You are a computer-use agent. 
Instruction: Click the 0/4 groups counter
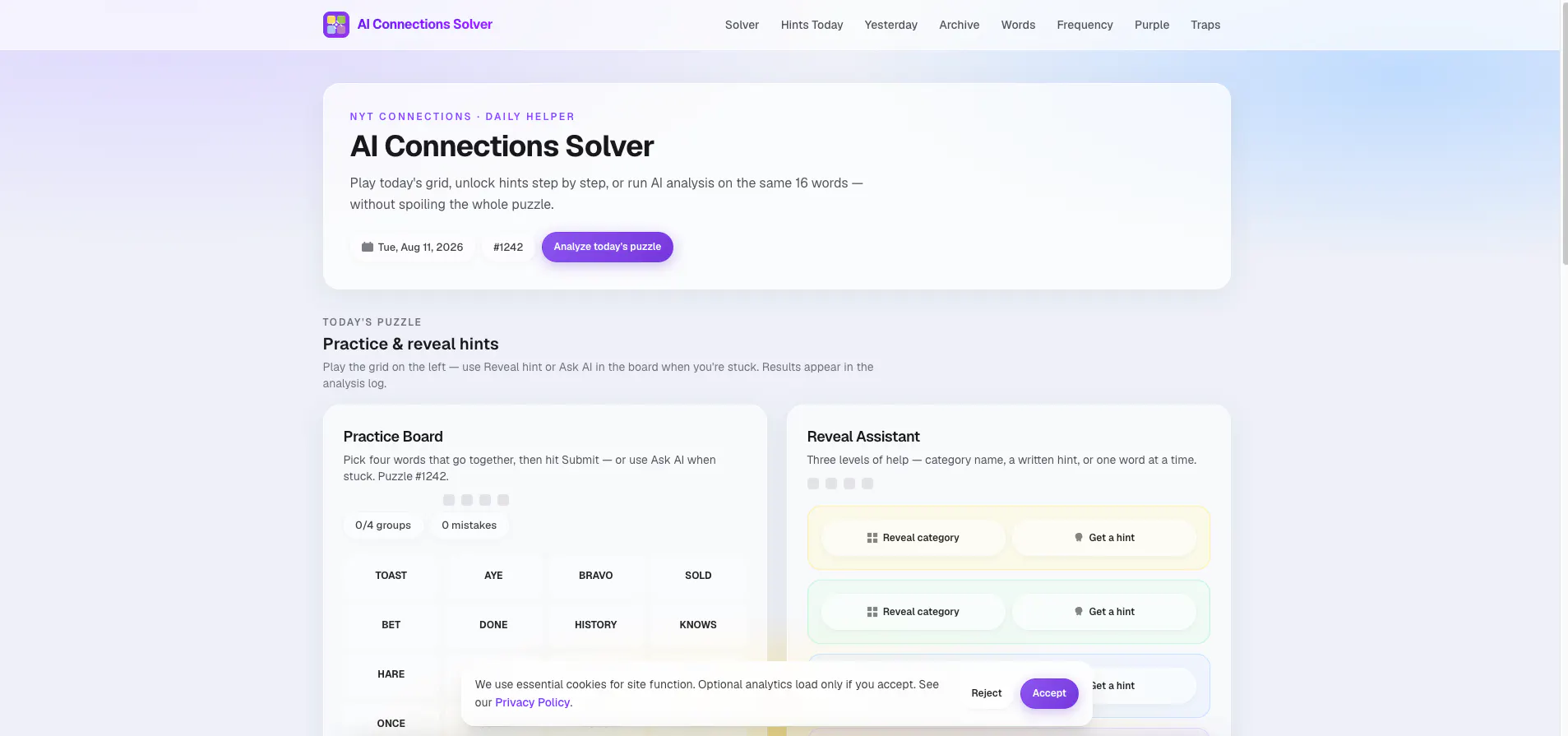pos(383,525)
